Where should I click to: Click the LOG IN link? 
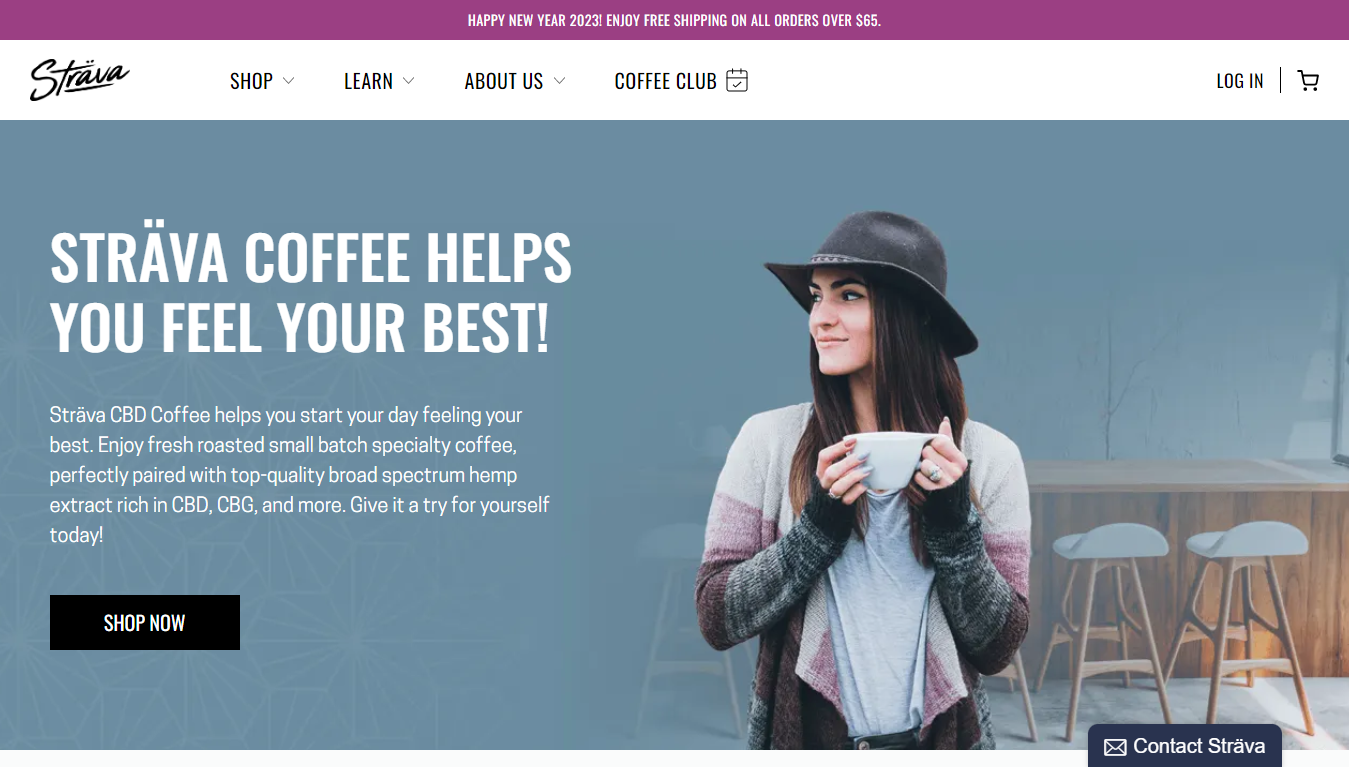(x=1240, y=81)
